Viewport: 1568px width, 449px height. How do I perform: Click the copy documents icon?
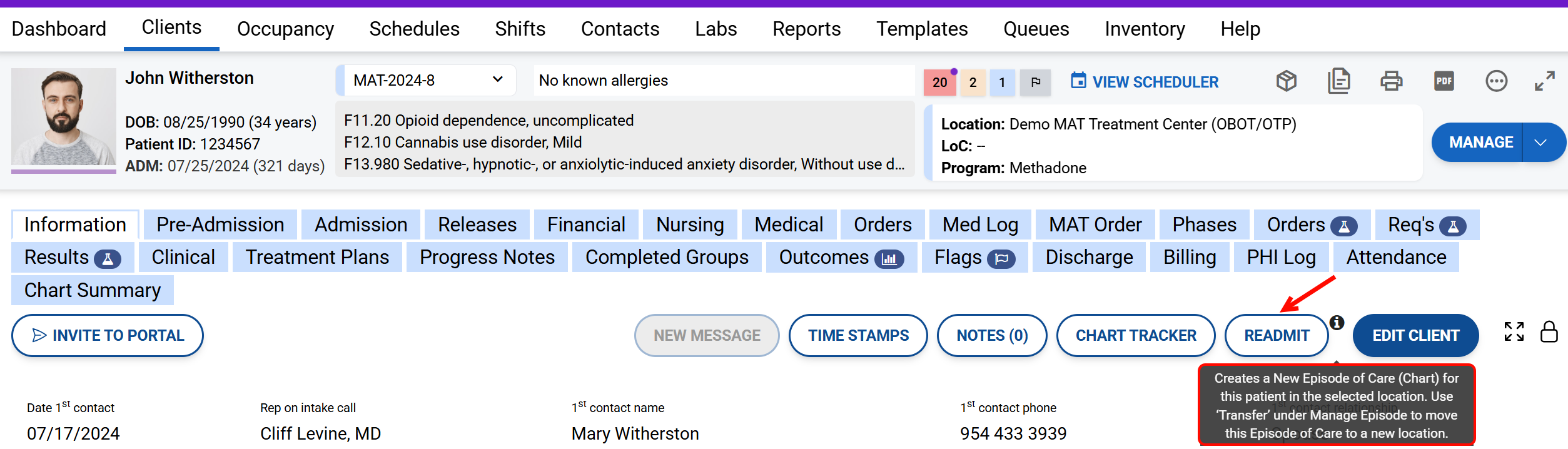pos(1338,81)
